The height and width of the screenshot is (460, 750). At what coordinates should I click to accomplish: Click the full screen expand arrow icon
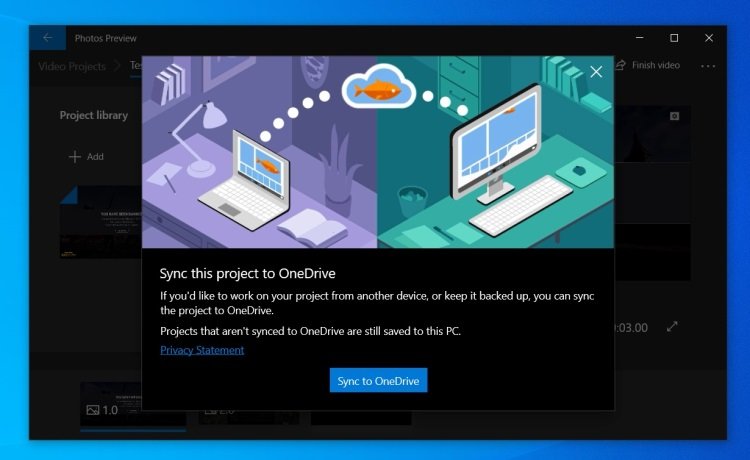672,327
